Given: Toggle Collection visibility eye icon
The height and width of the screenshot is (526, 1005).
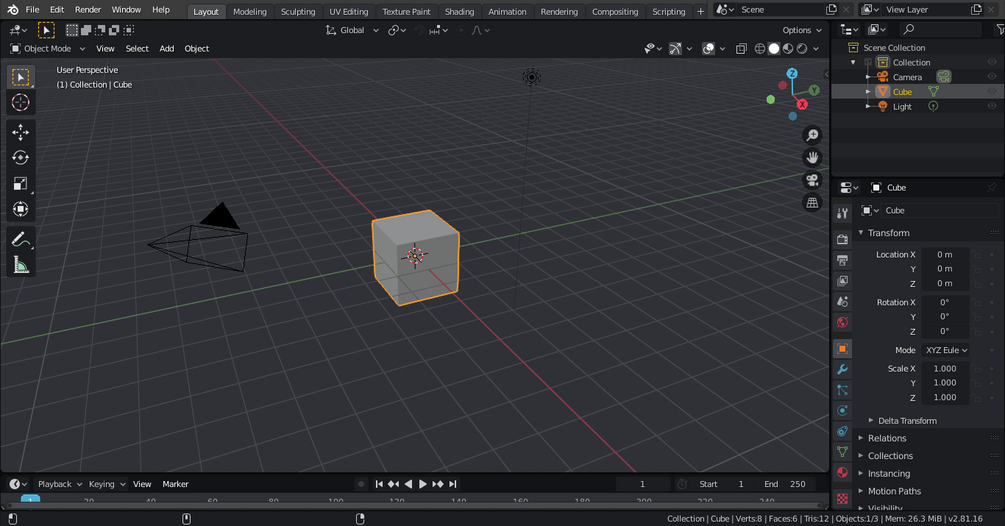Looking at the screenshot, I should (x=992, y=62).
